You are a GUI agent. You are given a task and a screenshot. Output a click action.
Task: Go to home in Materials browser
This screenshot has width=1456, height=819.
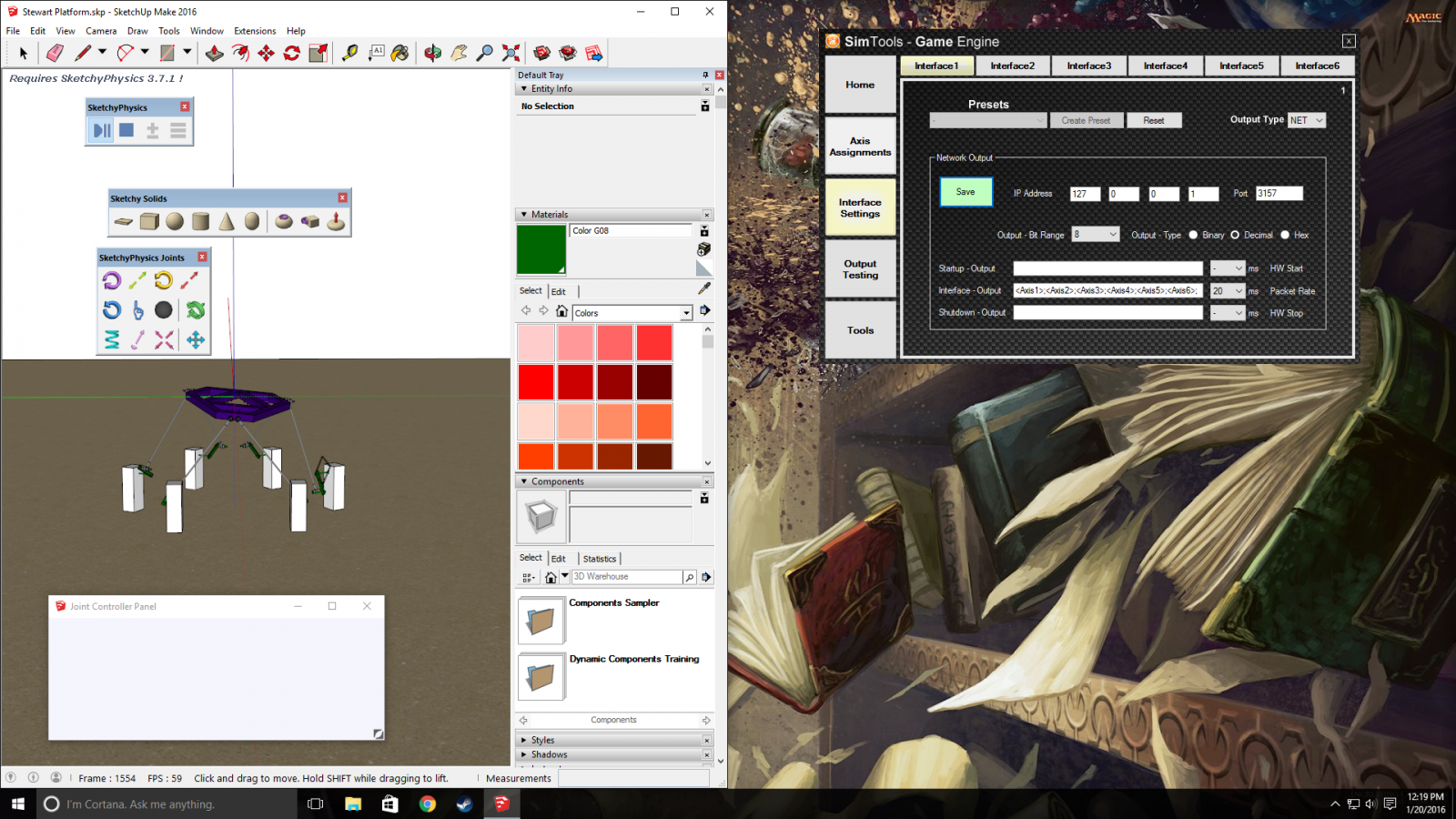(x=562, y=311)
